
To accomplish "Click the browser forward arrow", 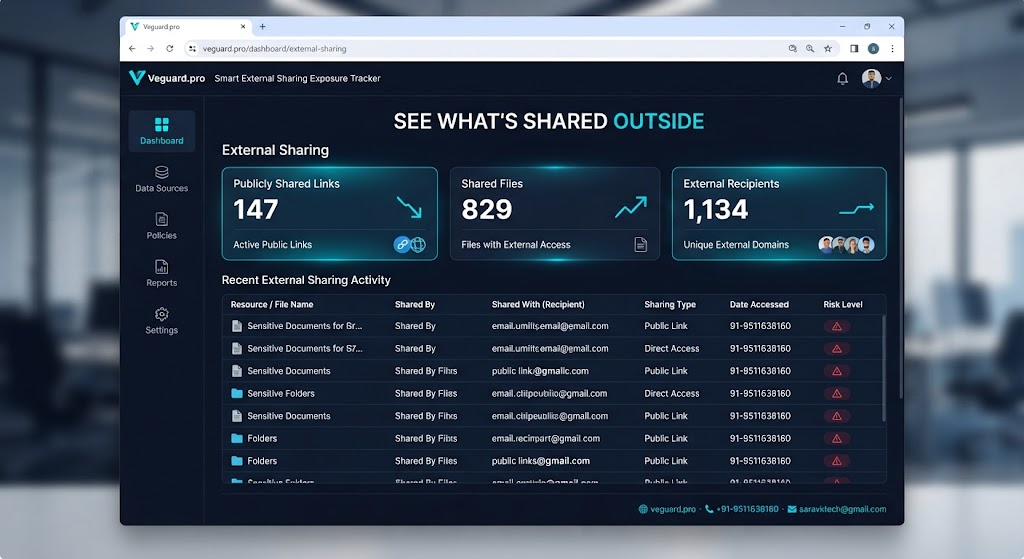I will 150,48.
